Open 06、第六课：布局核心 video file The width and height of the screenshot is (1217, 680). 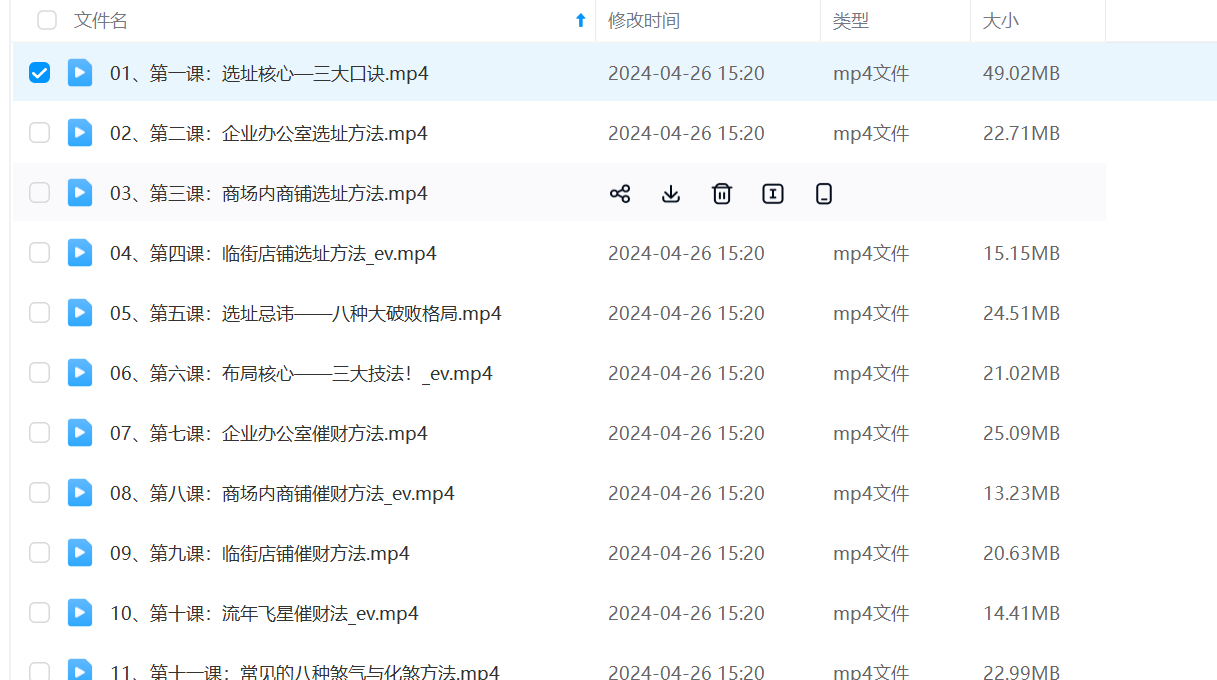coord(300,373)
